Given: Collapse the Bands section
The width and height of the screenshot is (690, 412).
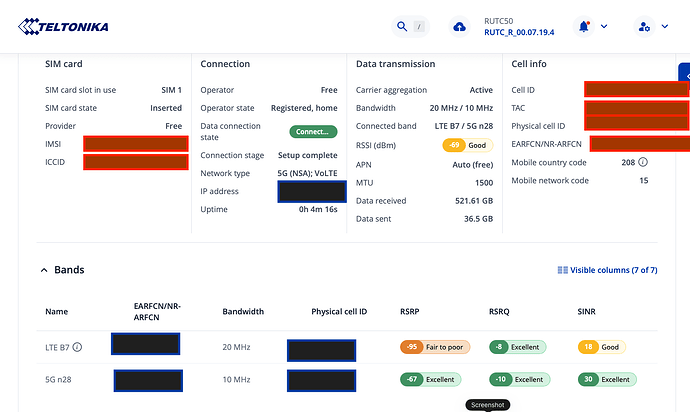Looking at the screenshot, I should coord(44,270).
